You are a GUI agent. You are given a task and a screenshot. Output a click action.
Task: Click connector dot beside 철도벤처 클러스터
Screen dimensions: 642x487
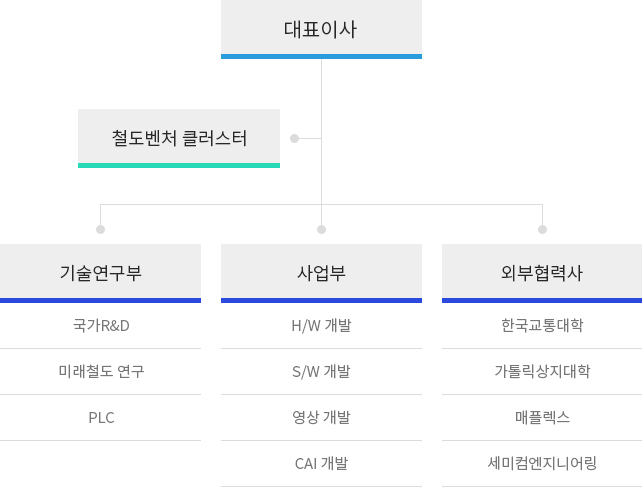coord(294,138)
